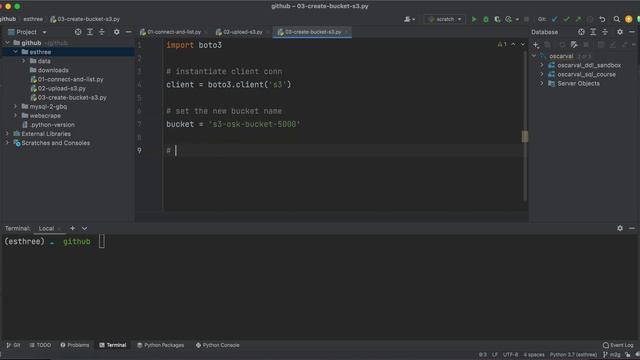
Task: Collapse all icon in Database panel
Action: pyautogui.click(x=605, y=32)
